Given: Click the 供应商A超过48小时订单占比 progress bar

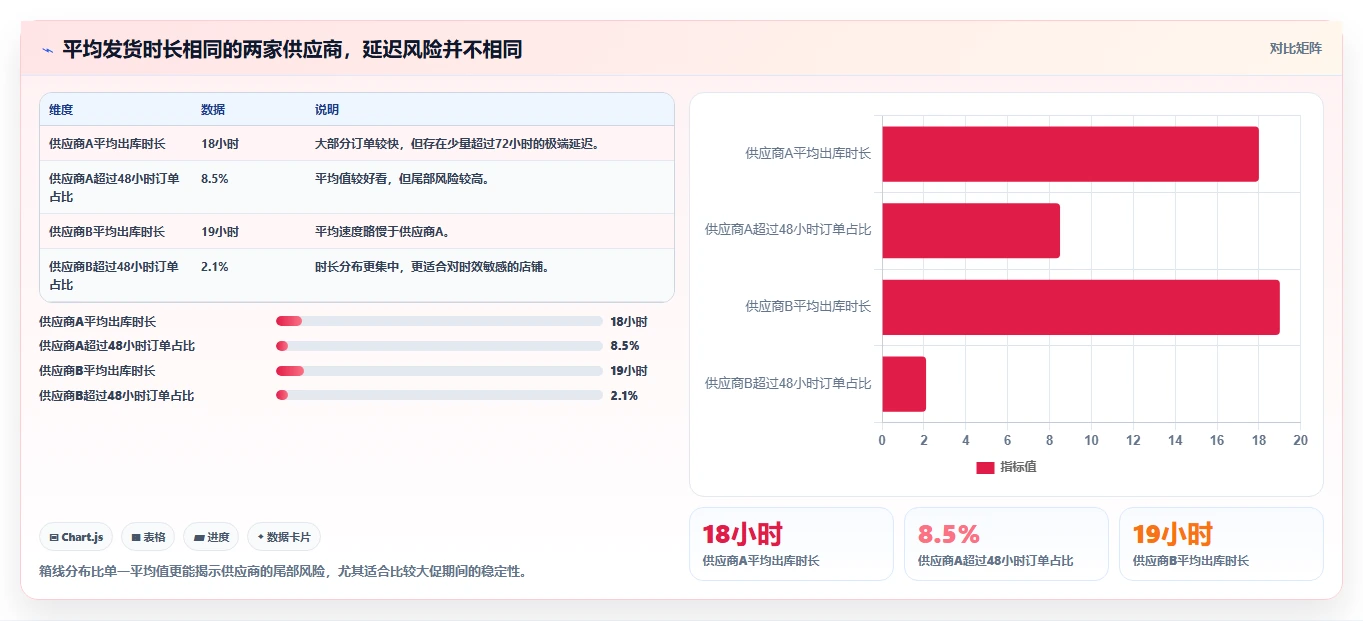Looking at the screenshot, I should click(x=439, y=346).
